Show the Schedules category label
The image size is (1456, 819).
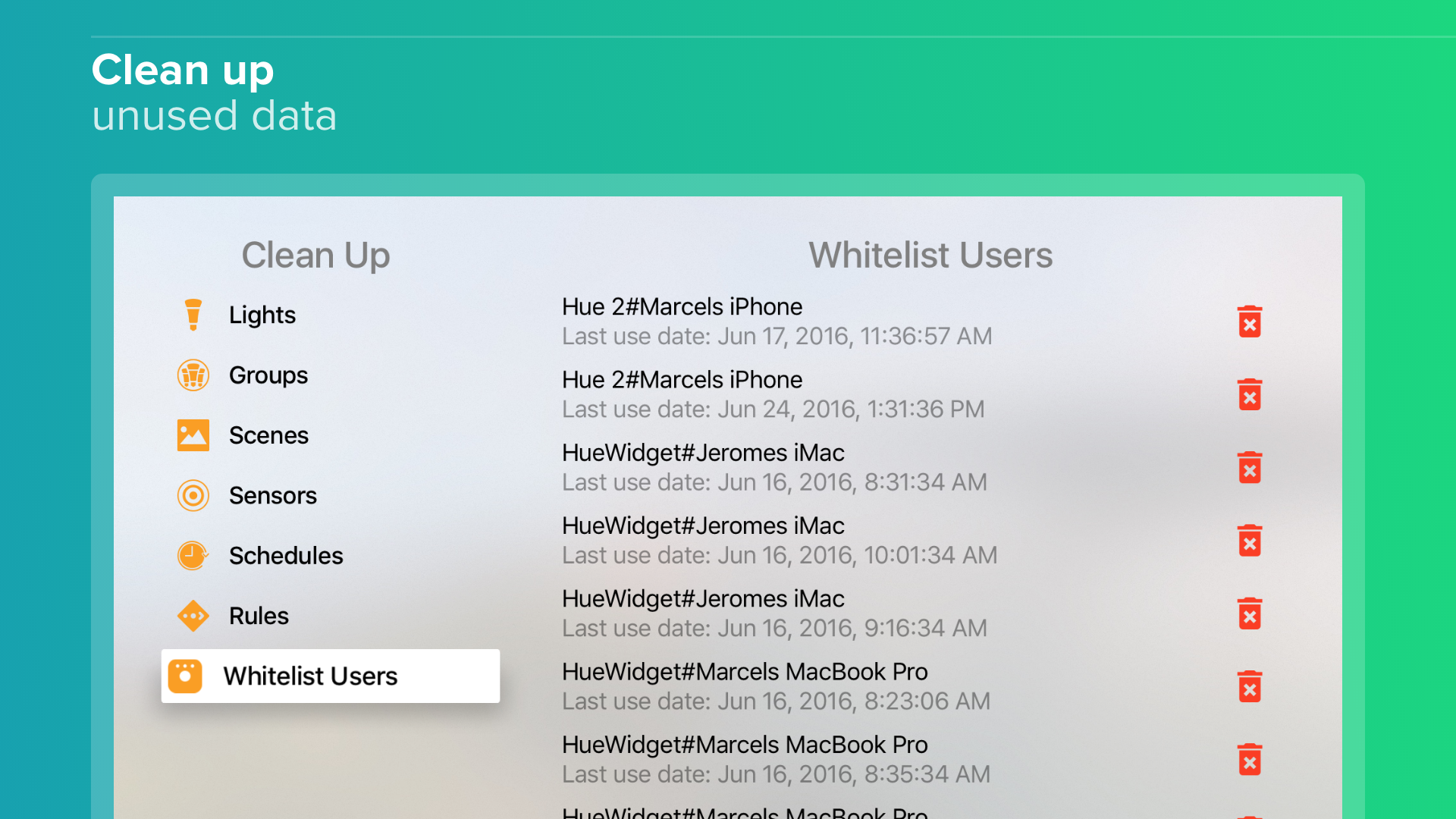pyautogui.click(x=286, y=556)
